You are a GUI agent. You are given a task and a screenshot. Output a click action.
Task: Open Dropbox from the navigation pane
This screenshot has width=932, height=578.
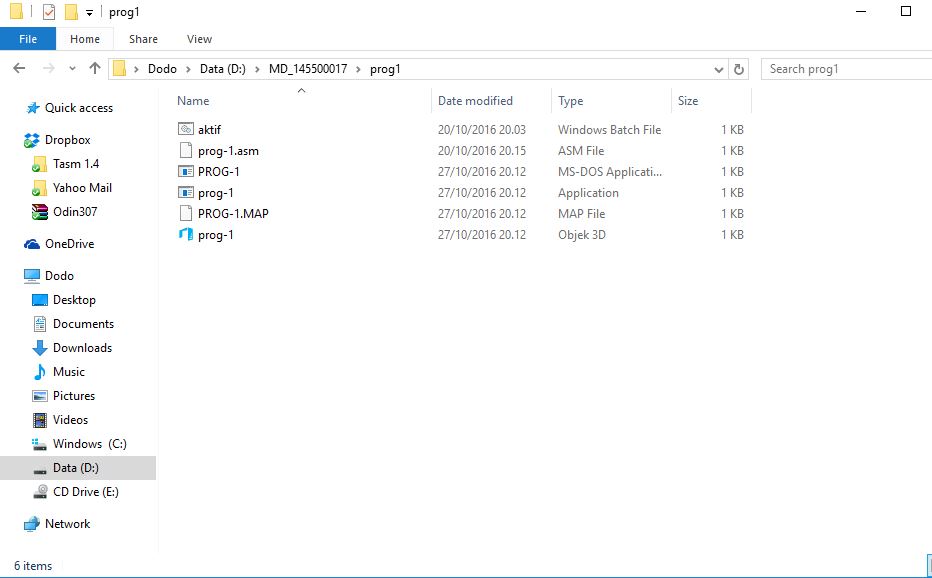point(67,139)
